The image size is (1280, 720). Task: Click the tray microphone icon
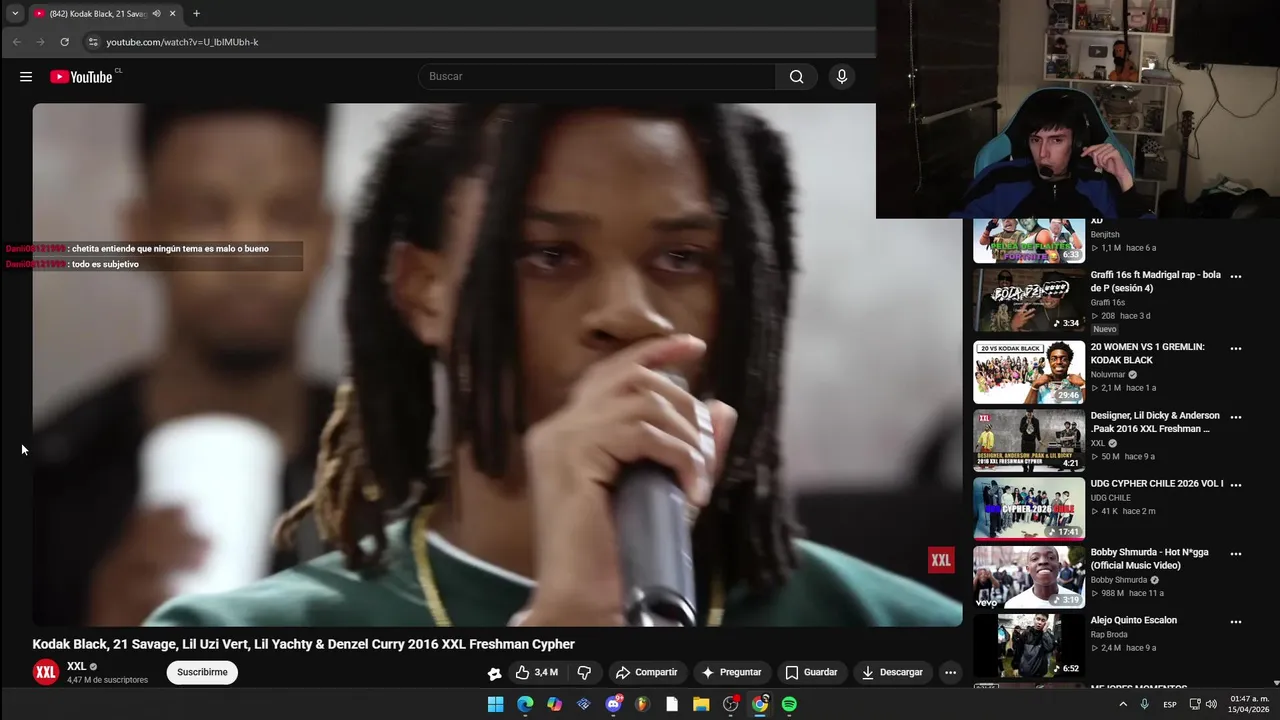click(1144, 704)
